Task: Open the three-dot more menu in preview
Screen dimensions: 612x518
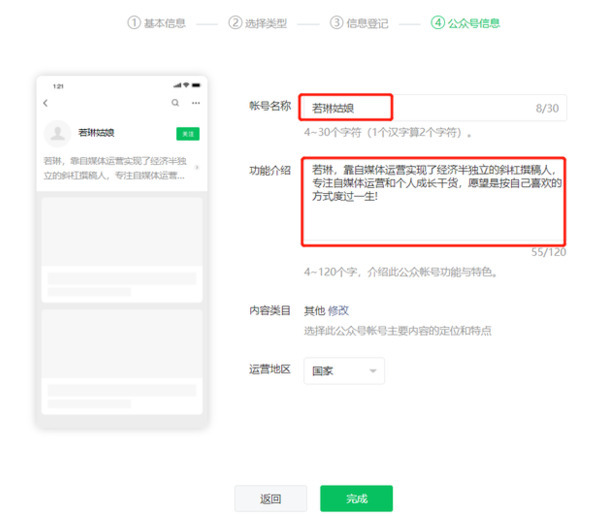Action: [196, 103]
